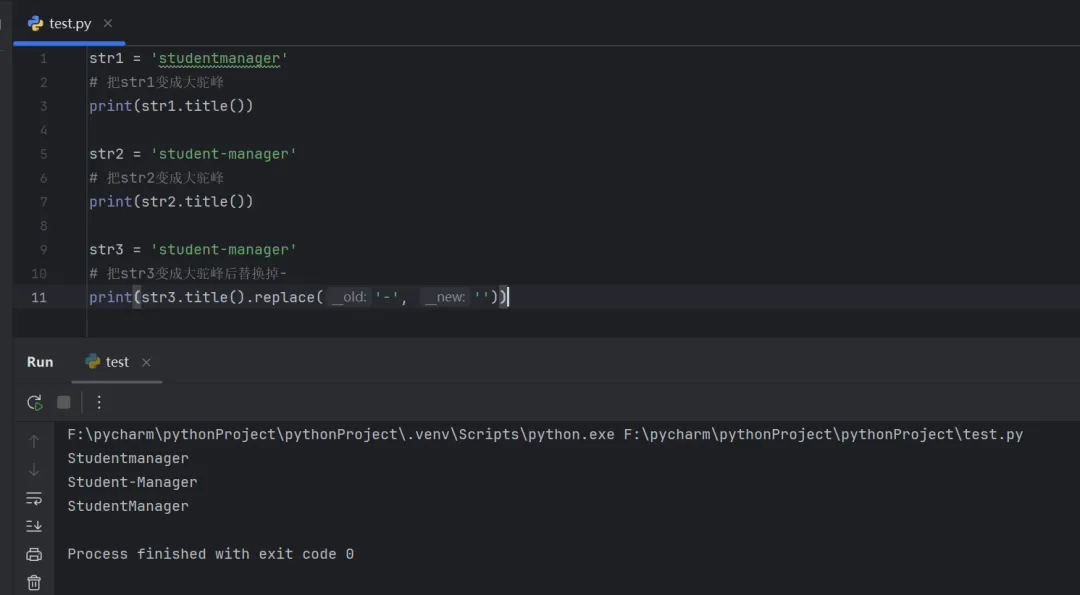Click the 'studentmanager' string on line 1
The width and height of the screenshot is (1080, 595).
coord(219,58)
